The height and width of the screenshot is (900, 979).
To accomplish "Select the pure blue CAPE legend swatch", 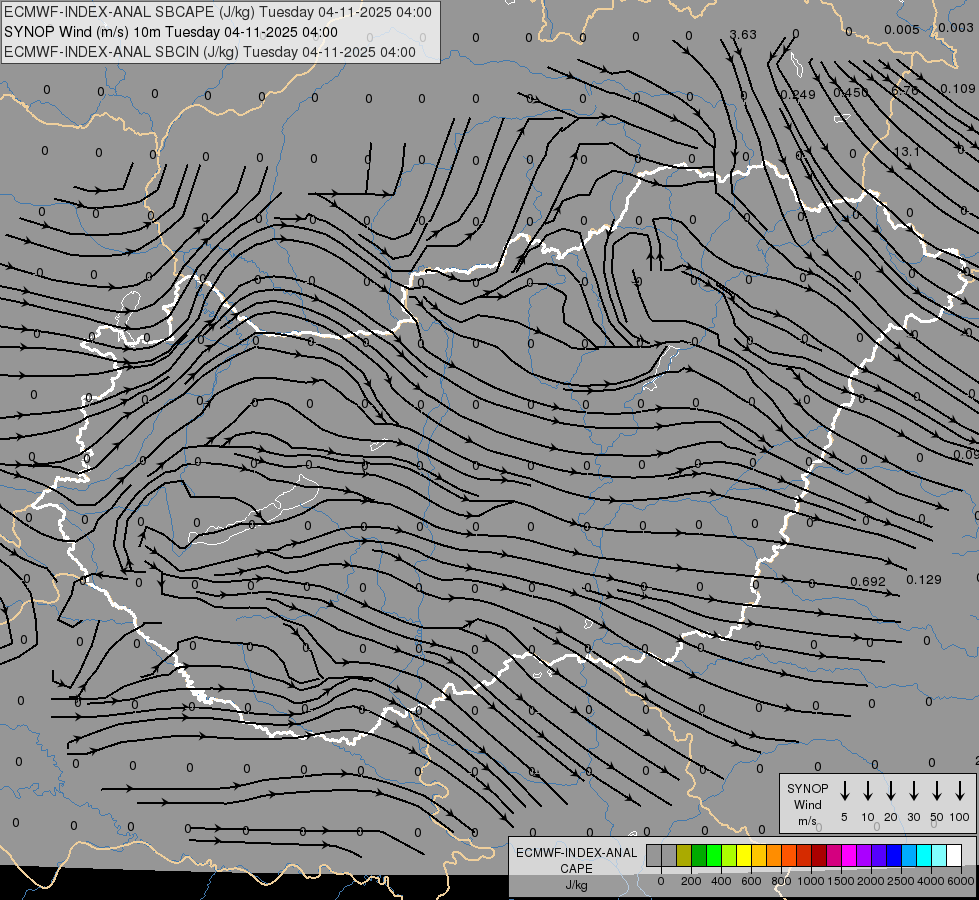I will point(893,855).
